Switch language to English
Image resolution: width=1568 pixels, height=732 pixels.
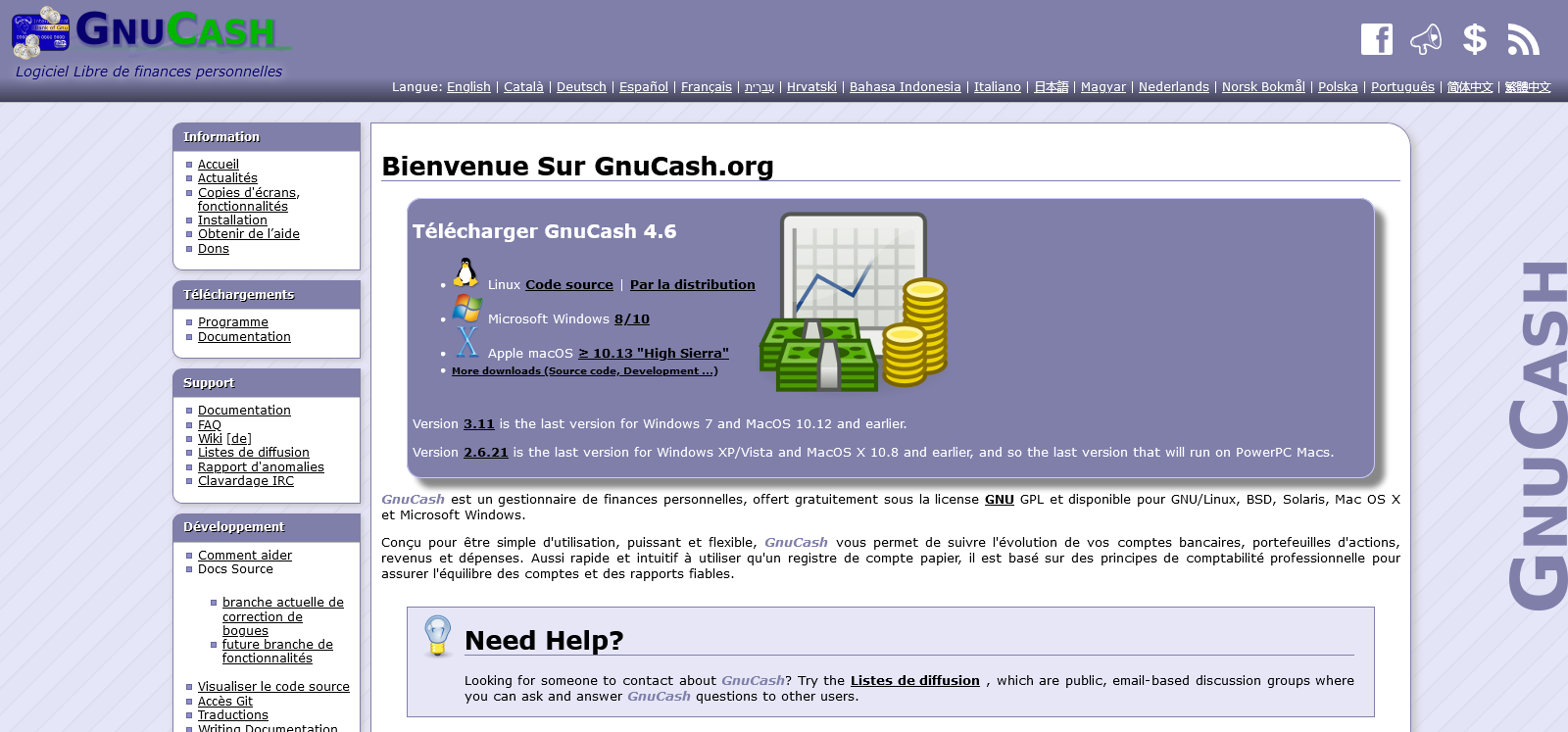click(468, 87)
